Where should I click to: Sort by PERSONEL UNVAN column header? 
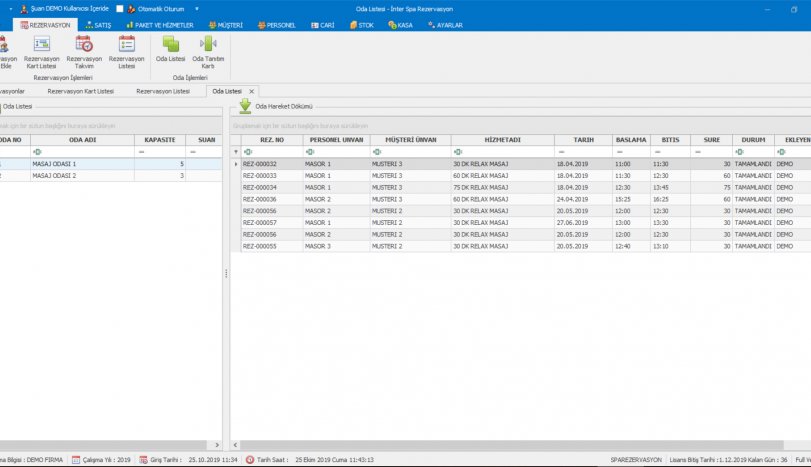click(x=336, y=140)
